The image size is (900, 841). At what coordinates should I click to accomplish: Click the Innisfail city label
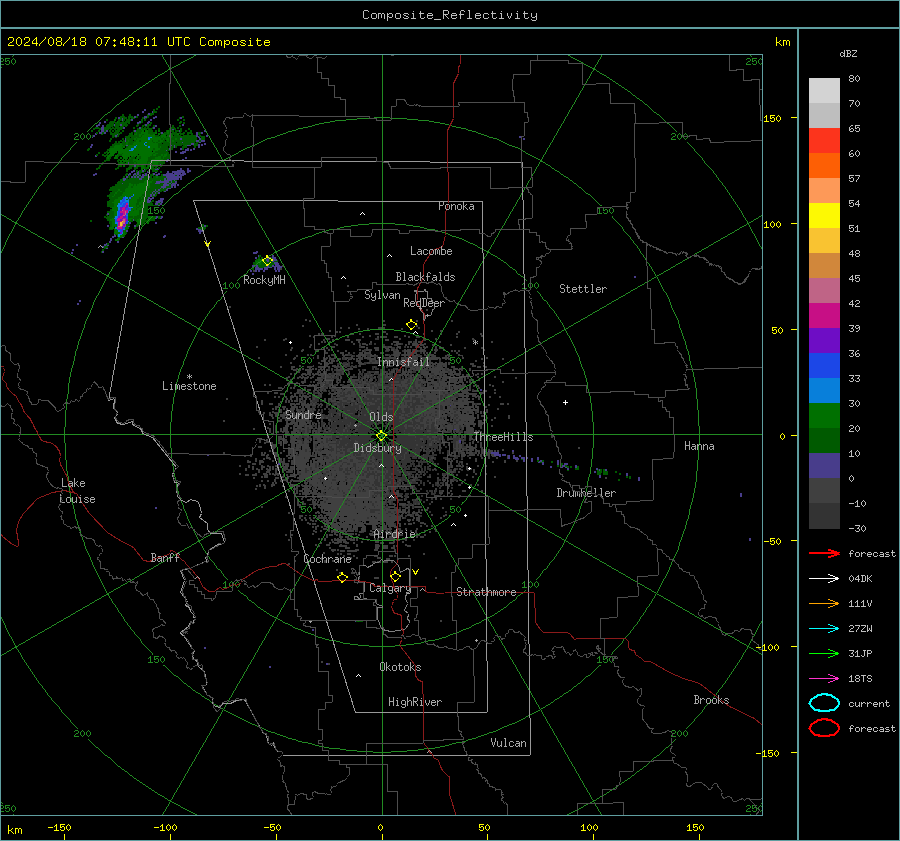404,362
